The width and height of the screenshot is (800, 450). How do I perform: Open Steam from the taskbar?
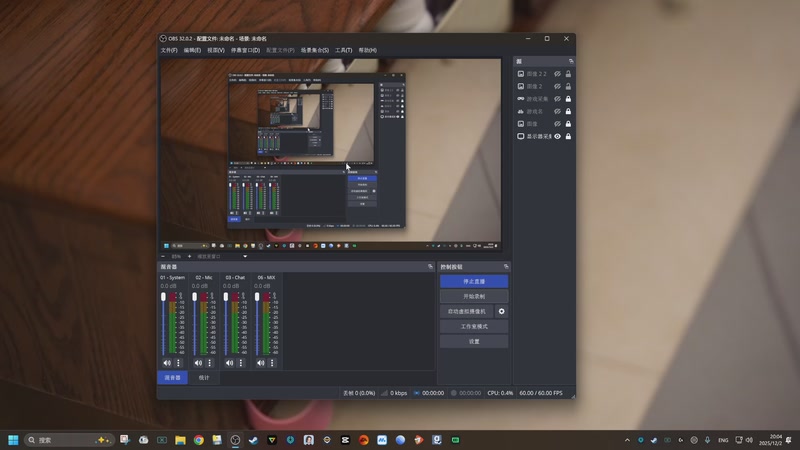coord(254,440)
